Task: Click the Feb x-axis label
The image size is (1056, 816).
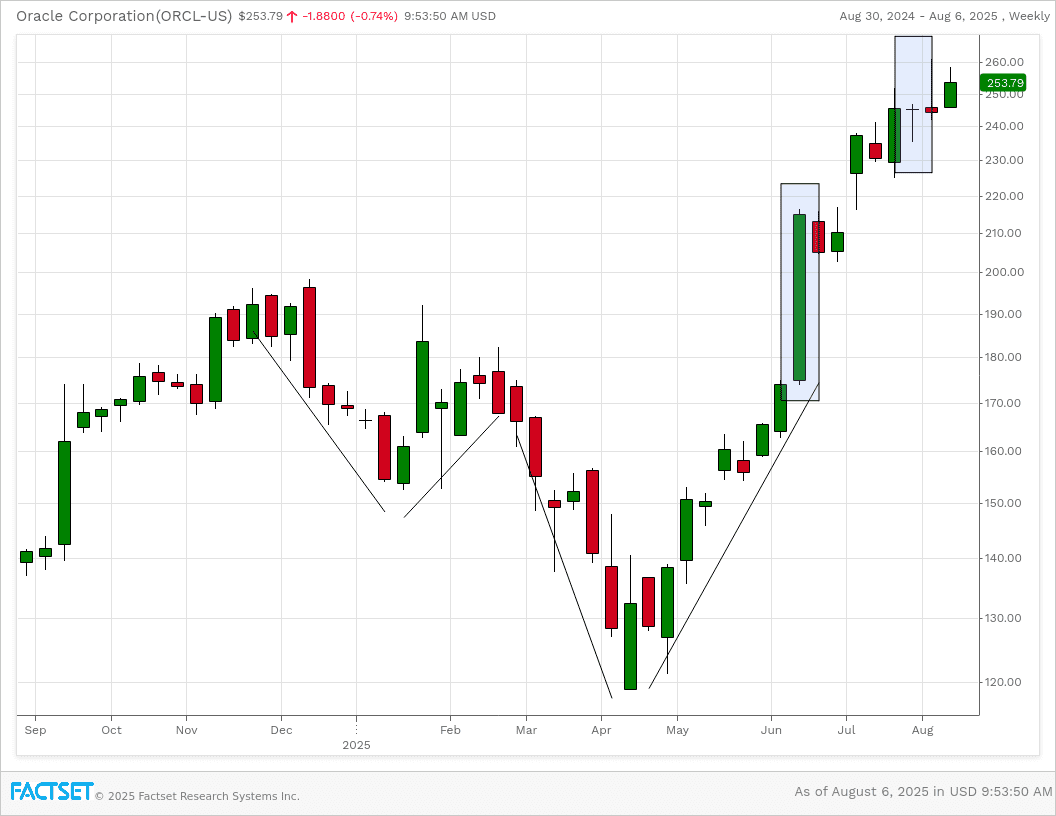Action: tap(451, 730)
